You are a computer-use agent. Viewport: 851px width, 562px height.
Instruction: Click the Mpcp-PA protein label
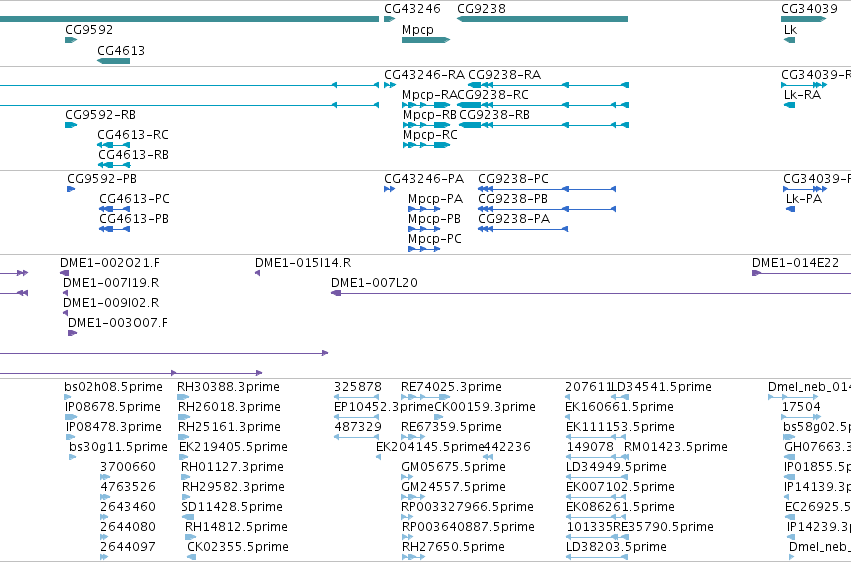(435, 199)
